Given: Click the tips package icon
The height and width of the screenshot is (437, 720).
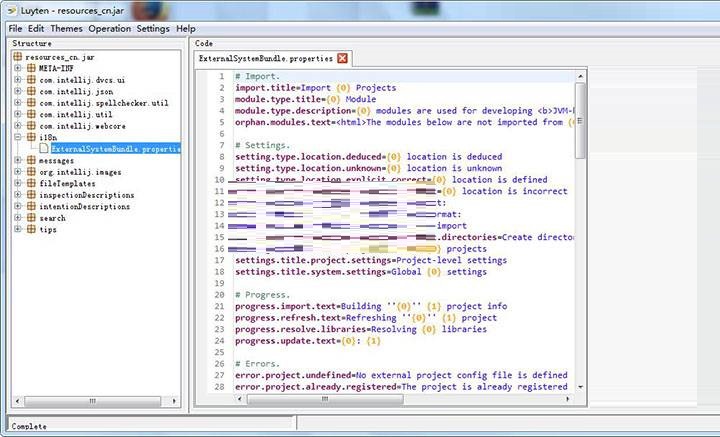Looking at the screenshot, I should pyautogui.click(x=31, y=229).
